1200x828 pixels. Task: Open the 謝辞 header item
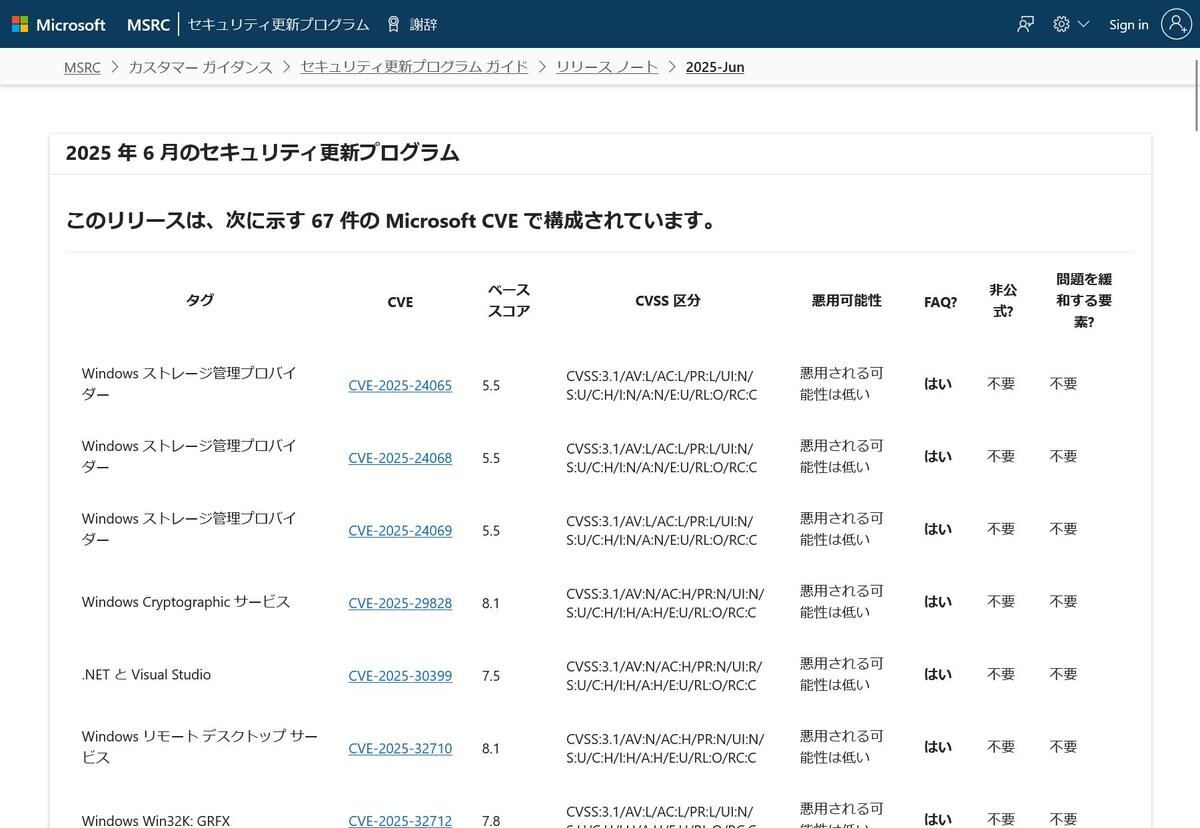423,24
